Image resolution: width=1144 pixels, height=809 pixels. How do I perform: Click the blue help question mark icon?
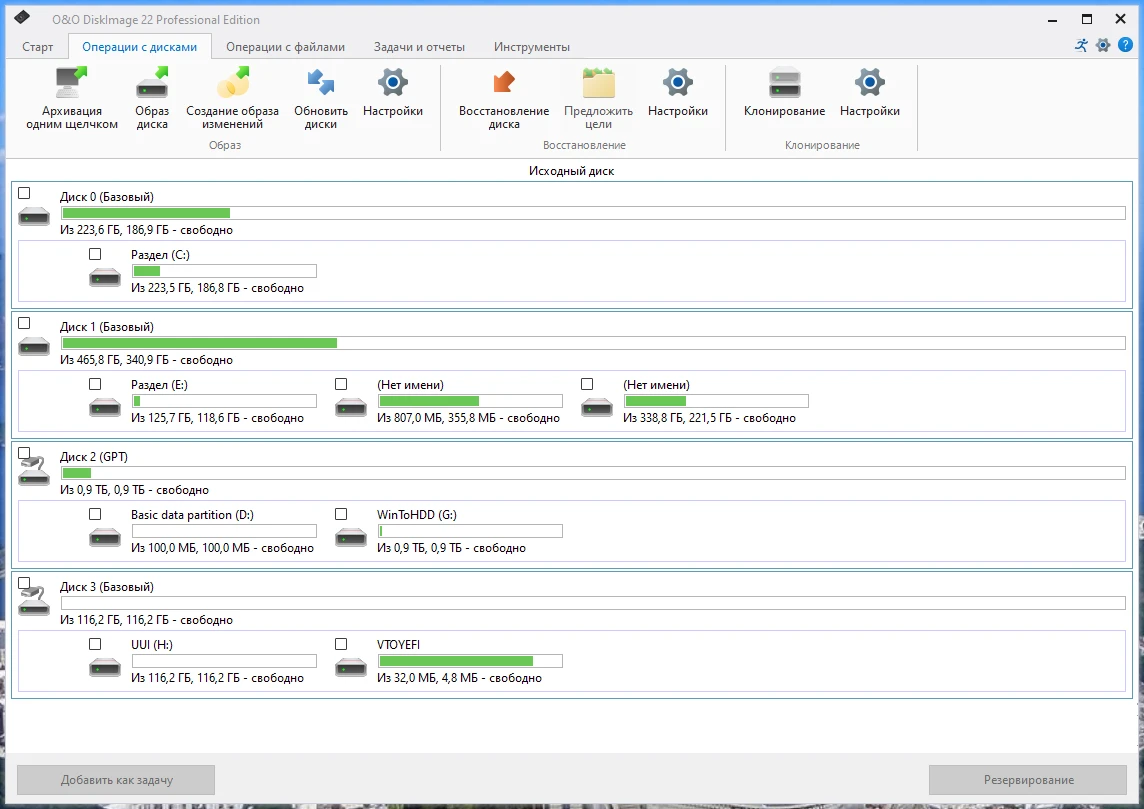point(1125,45)
